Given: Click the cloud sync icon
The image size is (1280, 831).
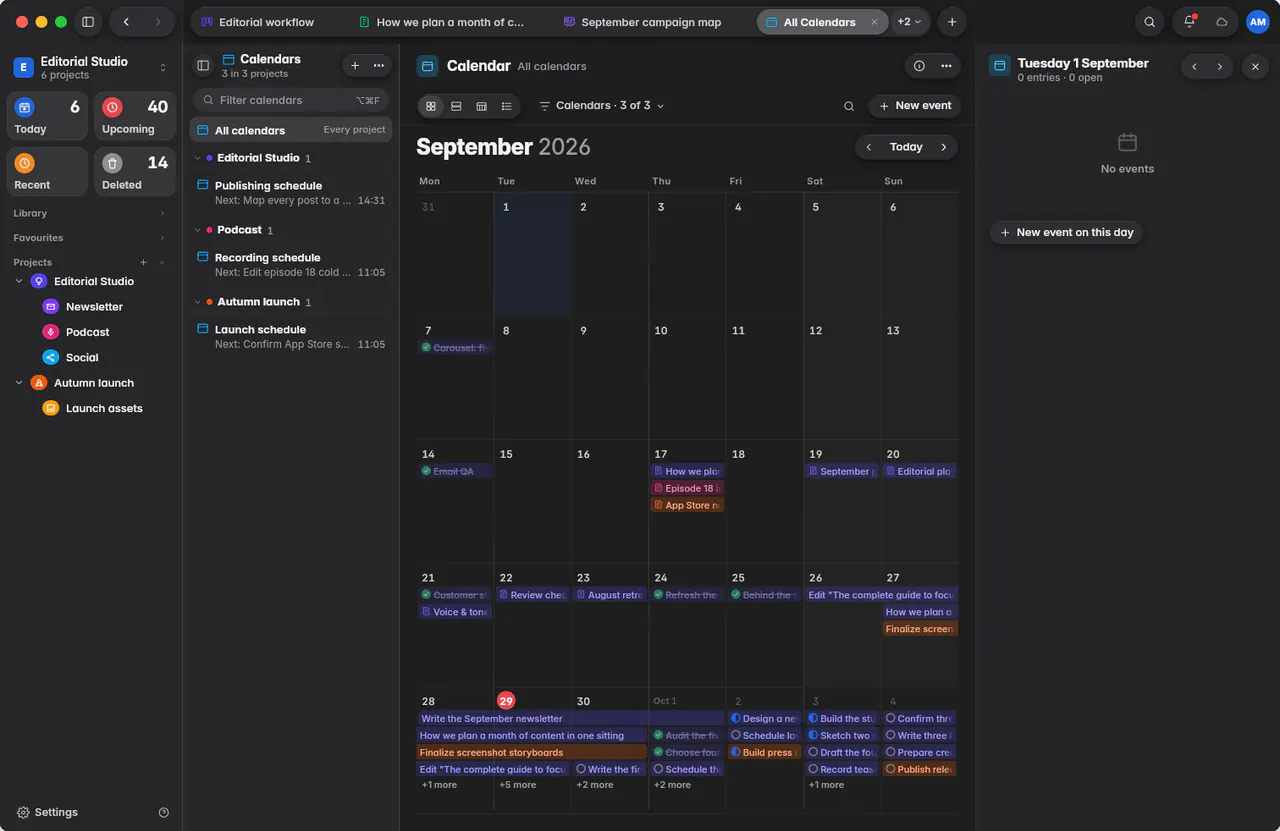Looking at the screenshot, I should point(1221,22).
